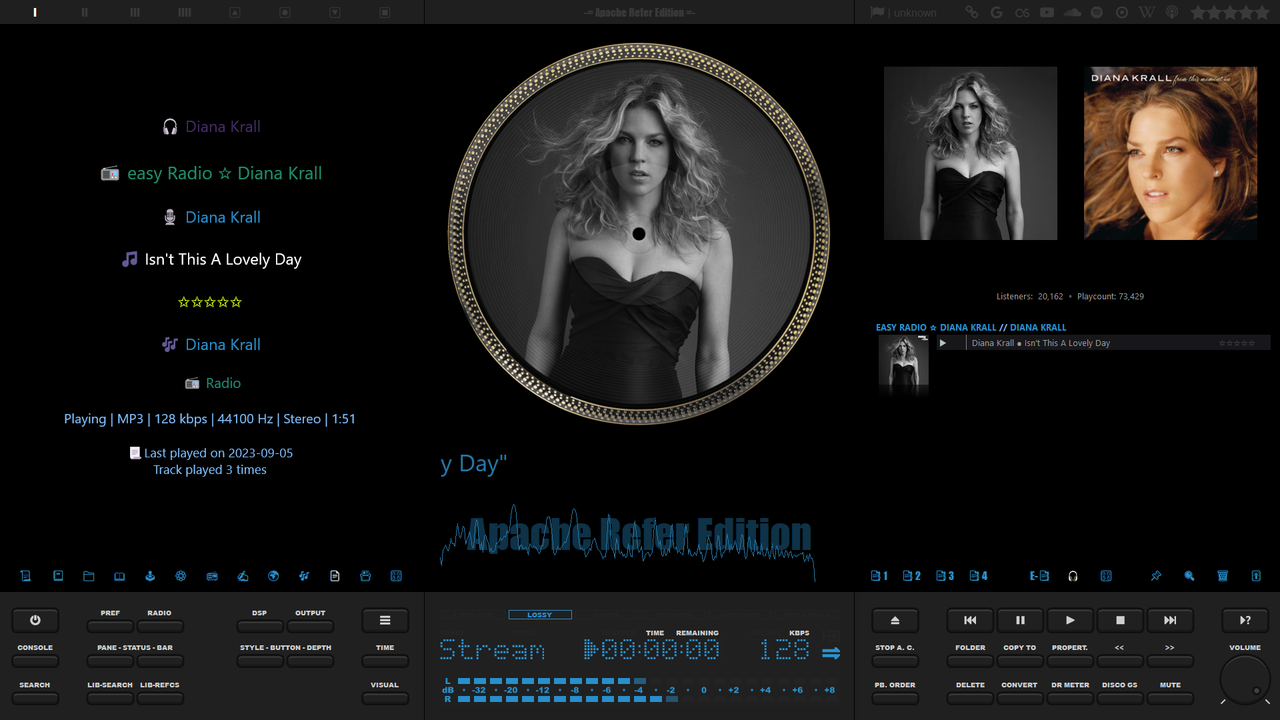
Task: Pin the playlist using the pin icon
Action: tap(1155, 576)
